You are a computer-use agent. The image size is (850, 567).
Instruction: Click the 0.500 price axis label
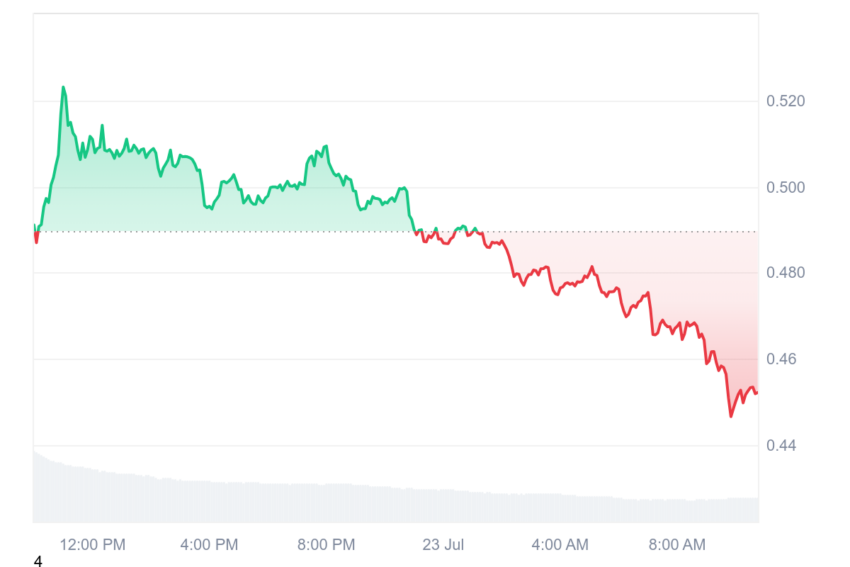785,188
